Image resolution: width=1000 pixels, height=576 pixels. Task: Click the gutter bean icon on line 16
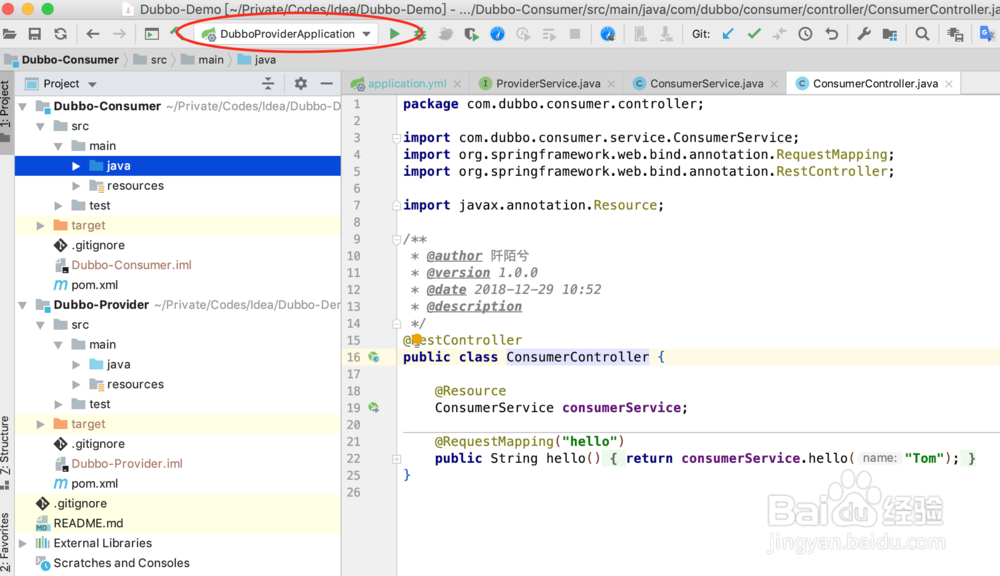(x=374, y=357)
